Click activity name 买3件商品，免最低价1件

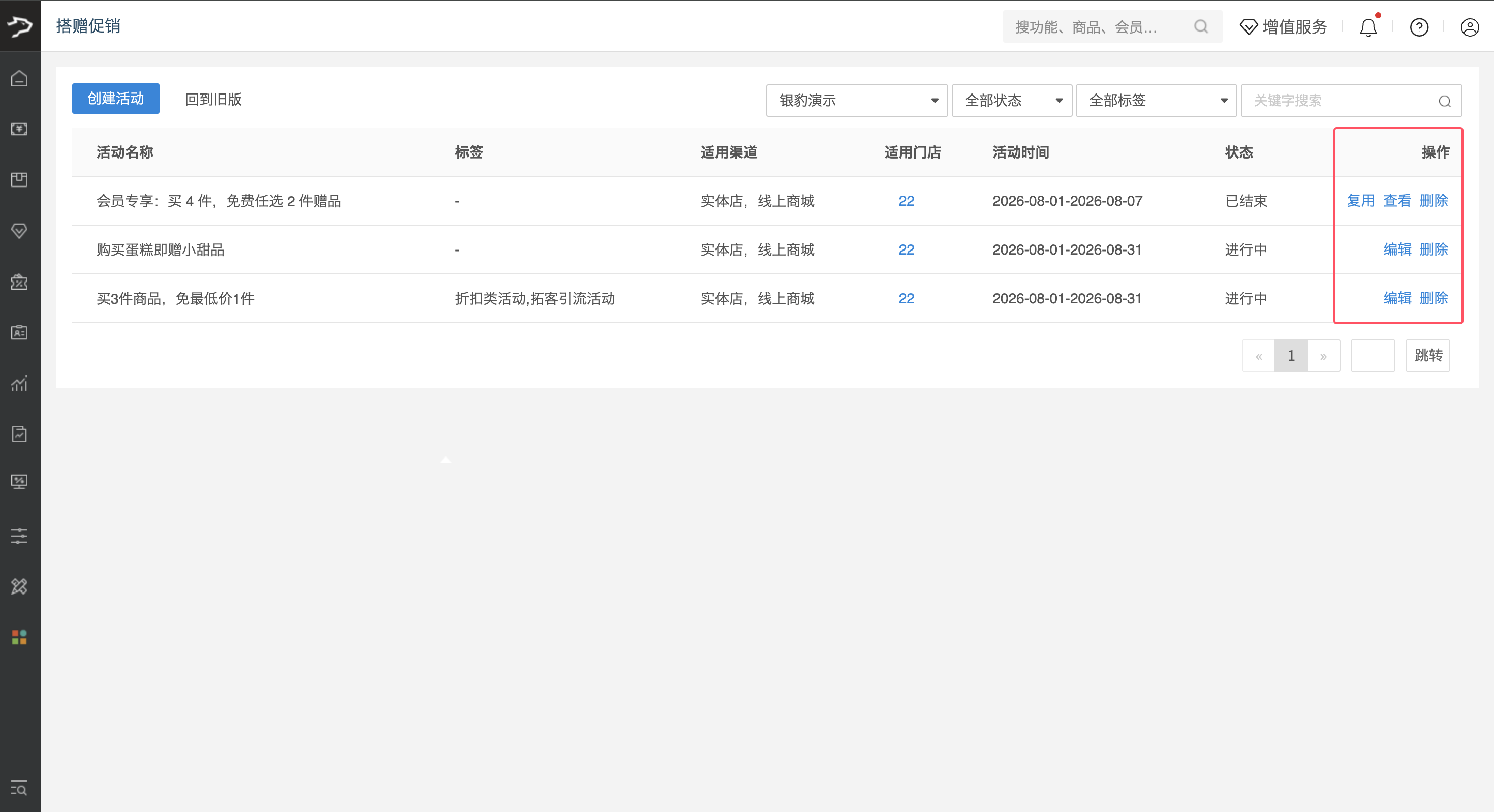(175, 298)
